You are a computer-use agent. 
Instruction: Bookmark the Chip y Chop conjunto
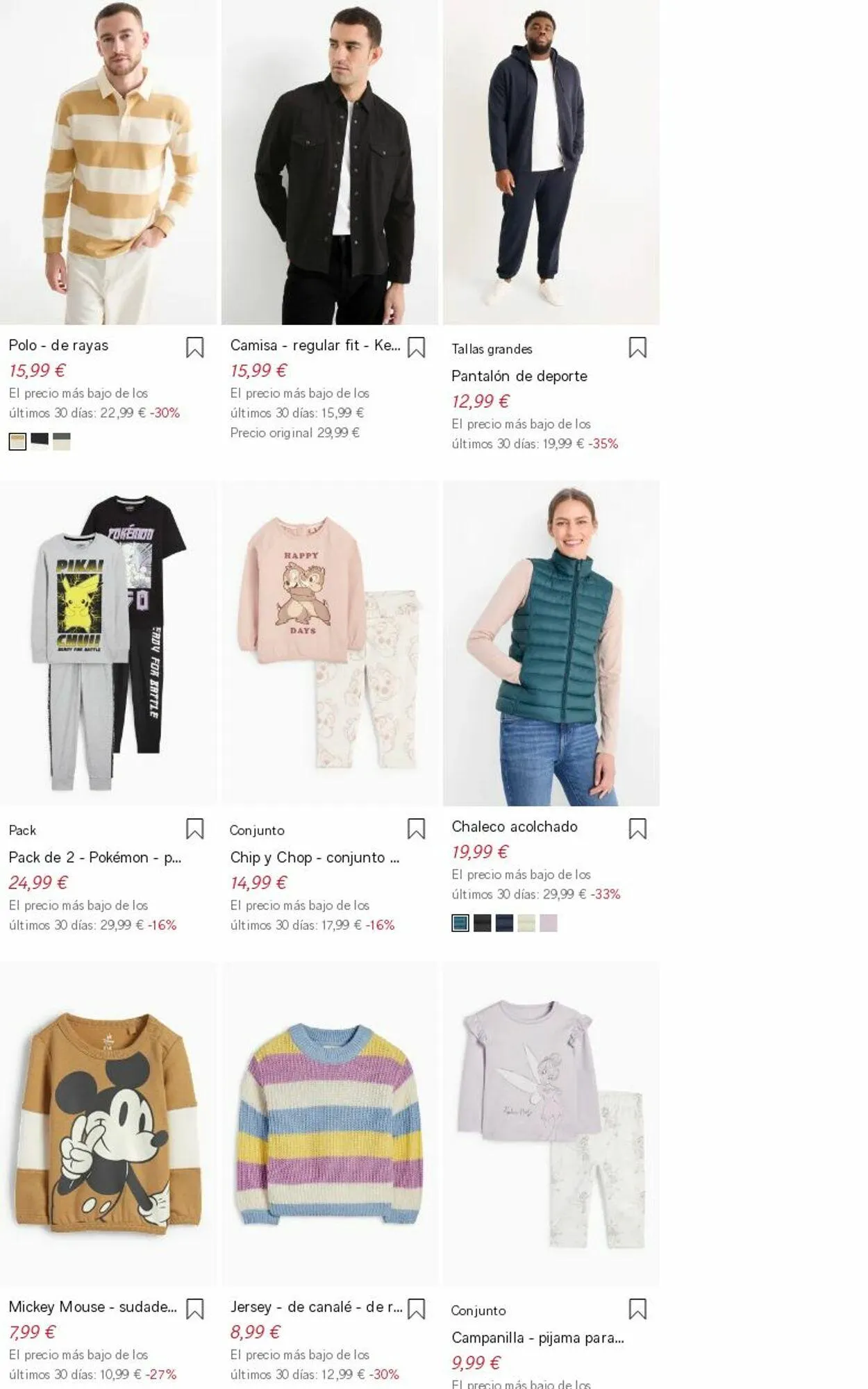[416, 829]
